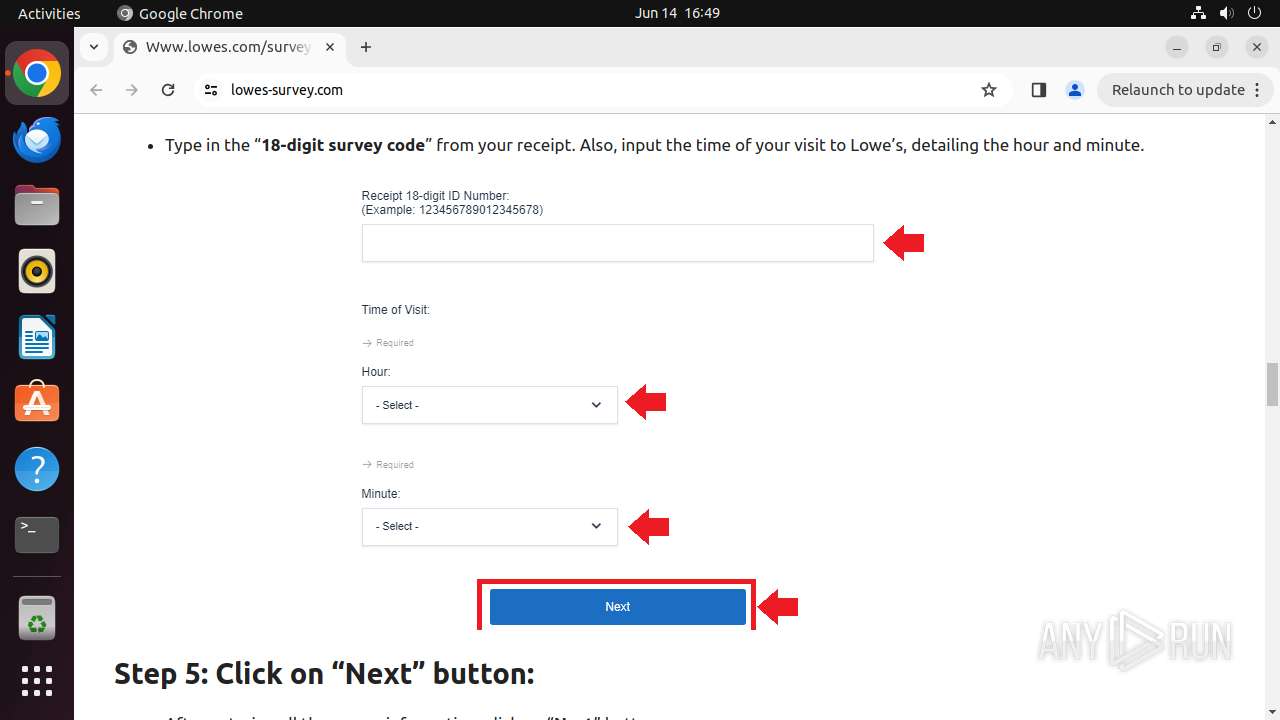Open Google Chrome from the dock
Screen dimensions: 1280x720
[x=37, y=74]
